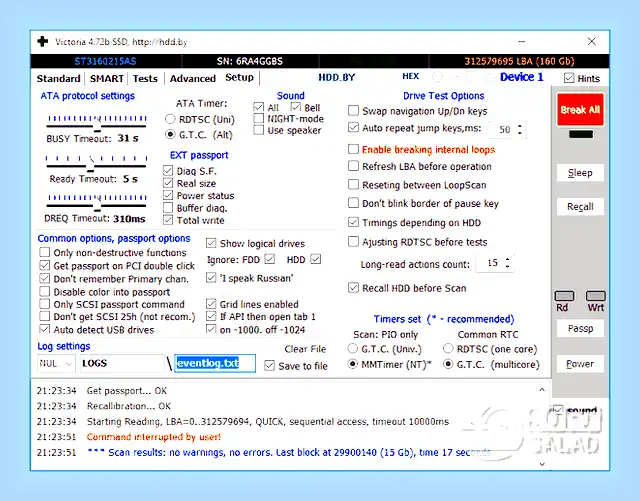
Task: Adjust Long-read actions count stepper
Action: 507,263
